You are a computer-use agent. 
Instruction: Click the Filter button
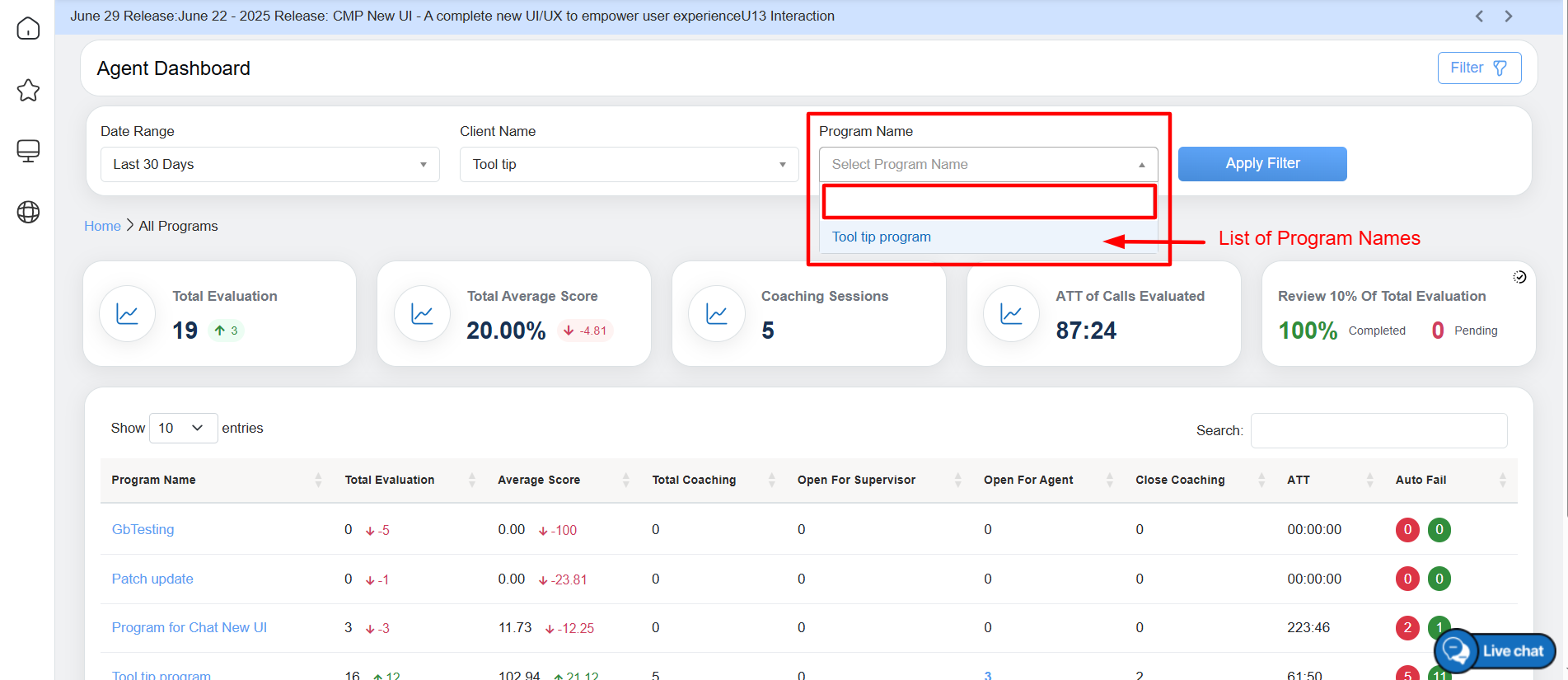click(x=1479, y=68)
